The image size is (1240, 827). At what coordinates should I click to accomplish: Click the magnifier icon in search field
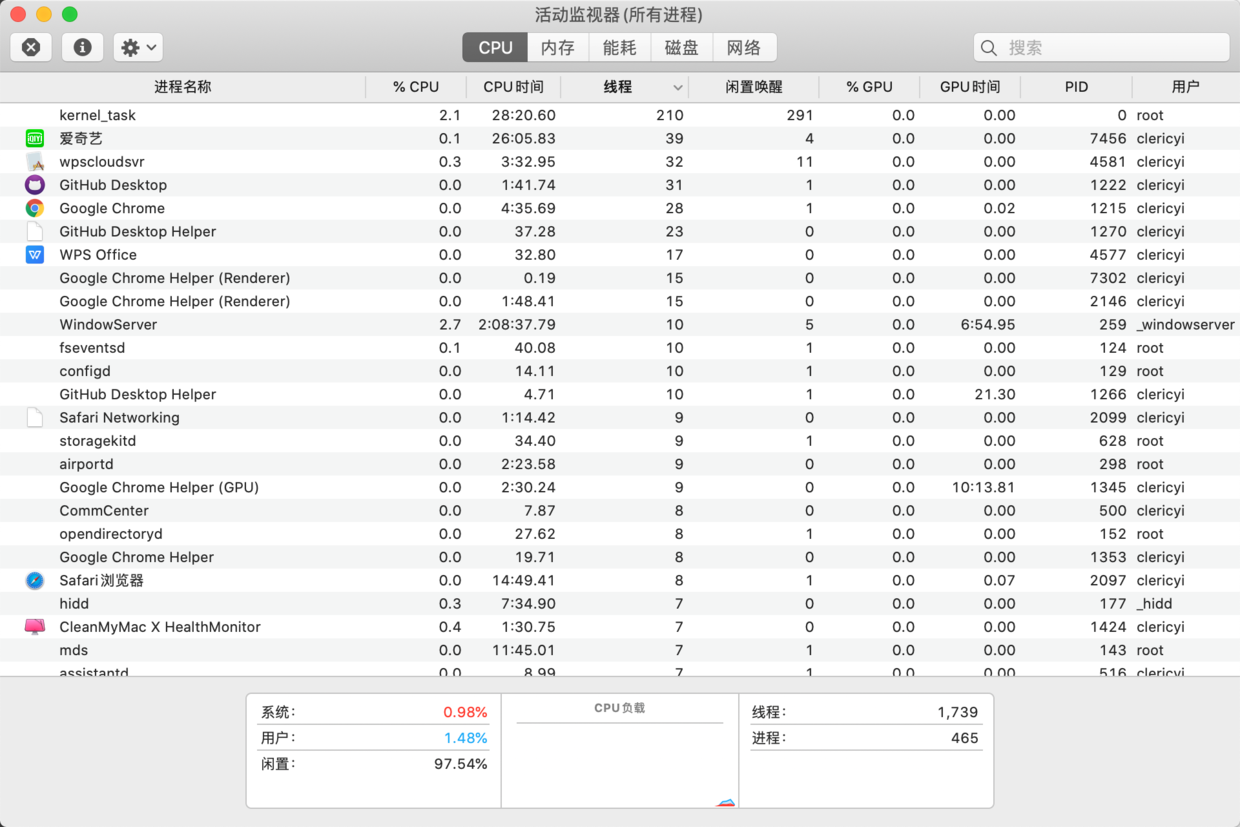tap(989, 48)
